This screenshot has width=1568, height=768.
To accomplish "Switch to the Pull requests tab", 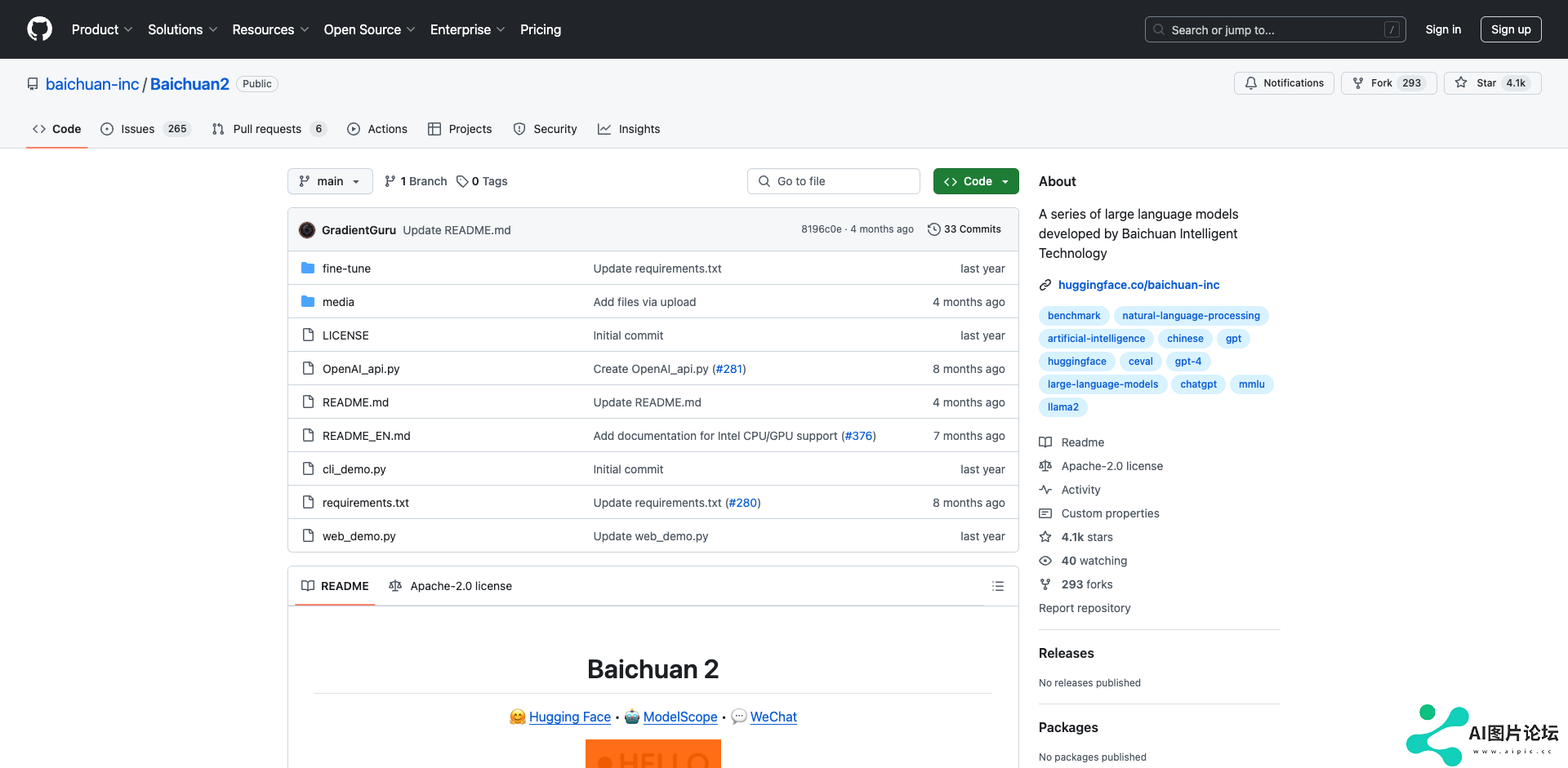I will [269, 129].
